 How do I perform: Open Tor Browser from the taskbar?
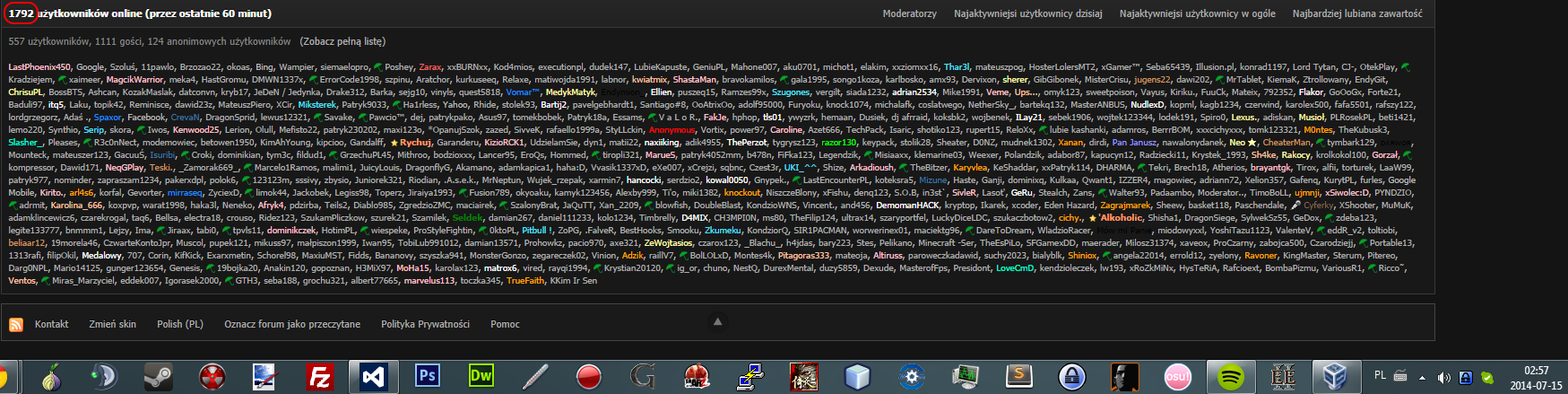coord(52,375)
